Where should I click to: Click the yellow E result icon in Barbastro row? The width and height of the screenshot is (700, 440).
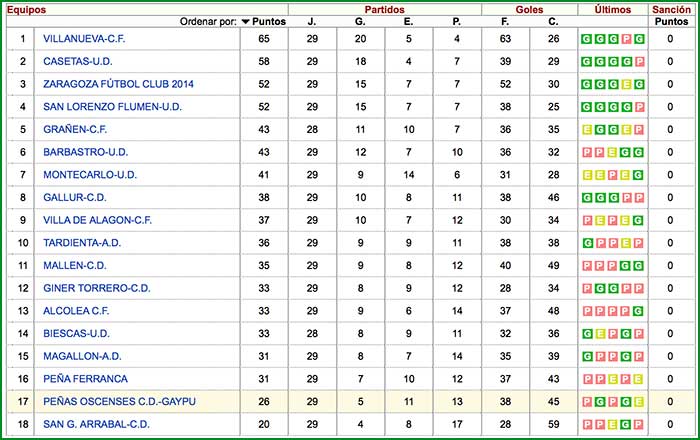[612, 153]
